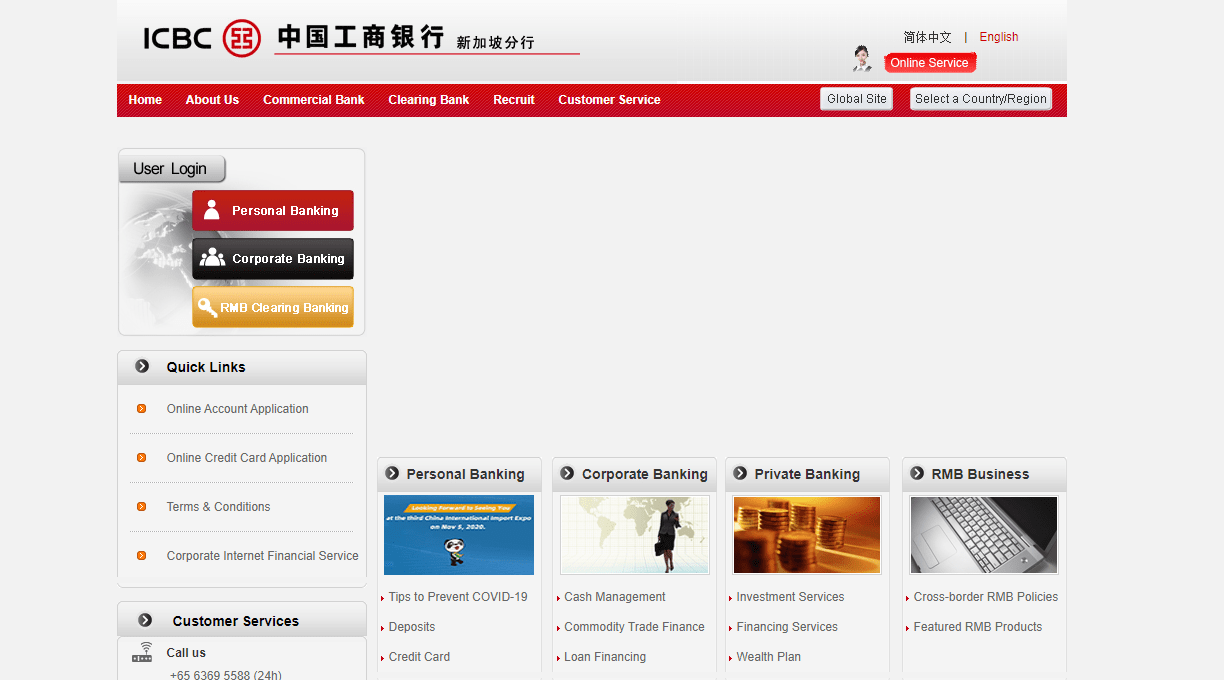Log in via Personal Banking button
Image resolution: width=1224 pixels, height=680 pixels.
coord(273,210)
